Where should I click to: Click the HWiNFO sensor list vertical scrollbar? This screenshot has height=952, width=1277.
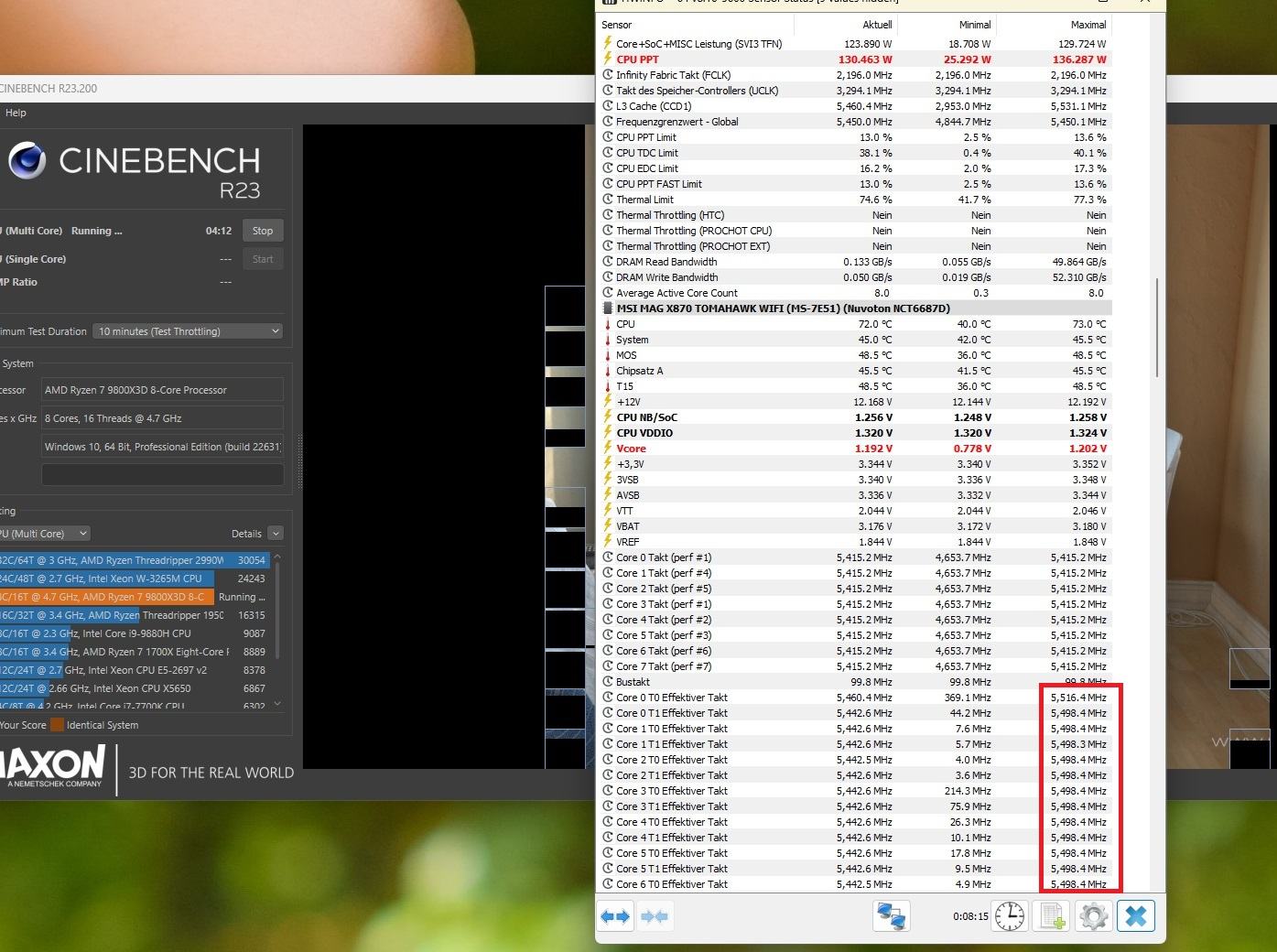coord(1158,327)
